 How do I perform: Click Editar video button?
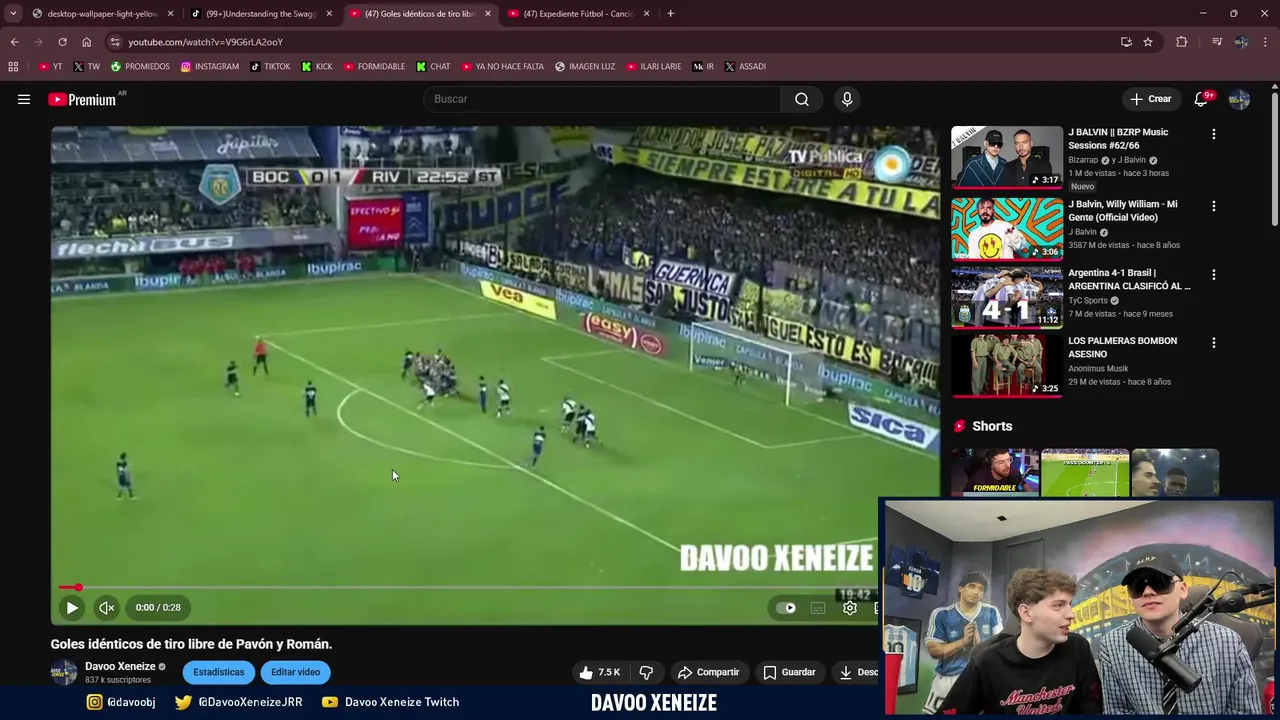coord(295,672)
